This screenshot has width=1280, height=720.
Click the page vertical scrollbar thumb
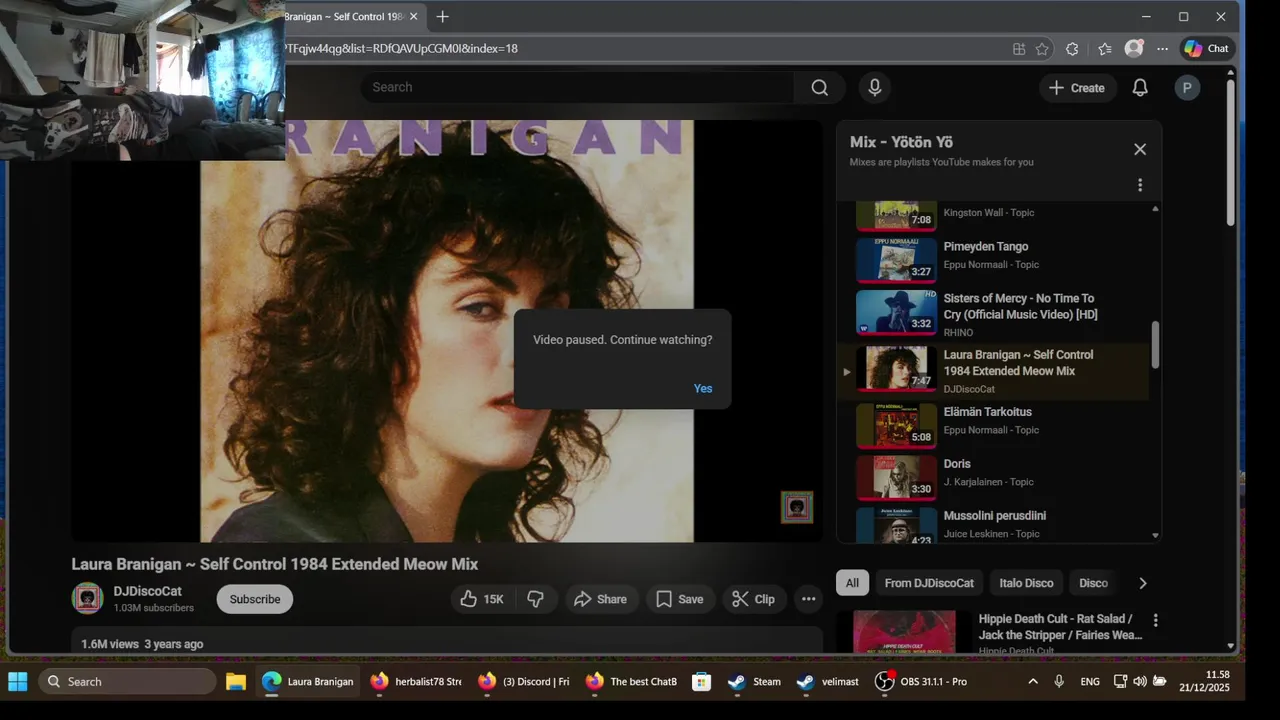point(1231,153)
